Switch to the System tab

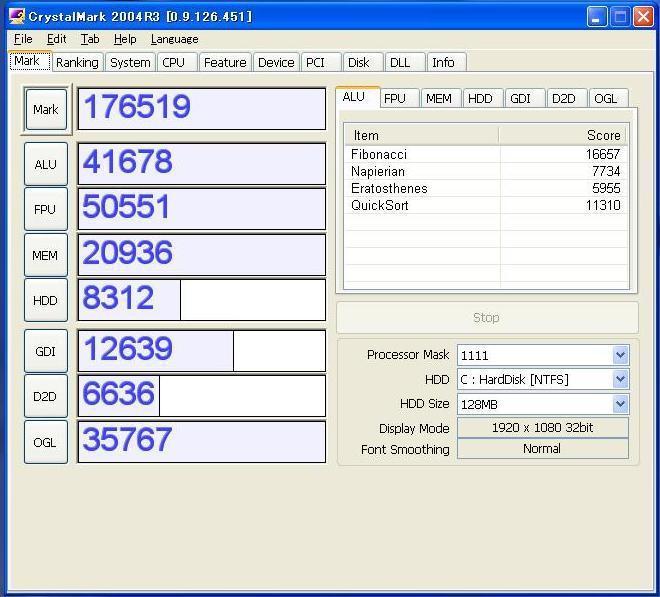pyautogui.click(x=130, y=62)
